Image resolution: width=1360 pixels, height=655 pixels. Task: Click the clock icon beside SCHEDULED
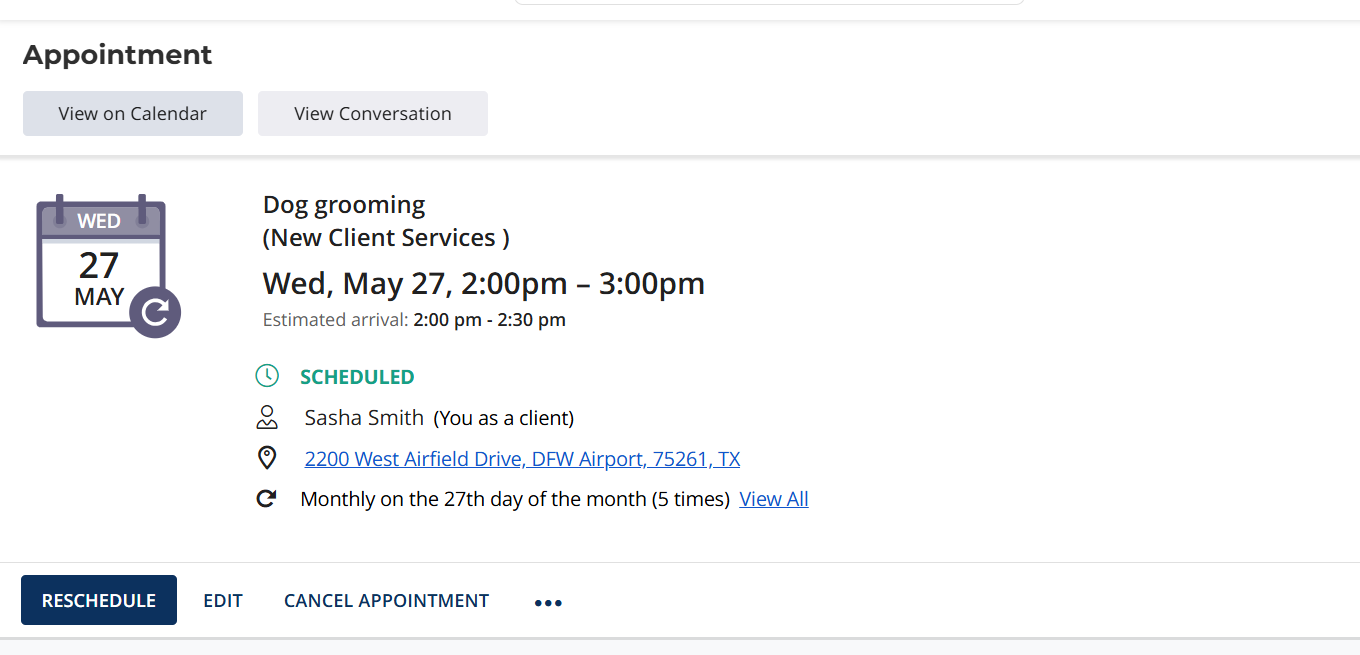click(267, 376)
